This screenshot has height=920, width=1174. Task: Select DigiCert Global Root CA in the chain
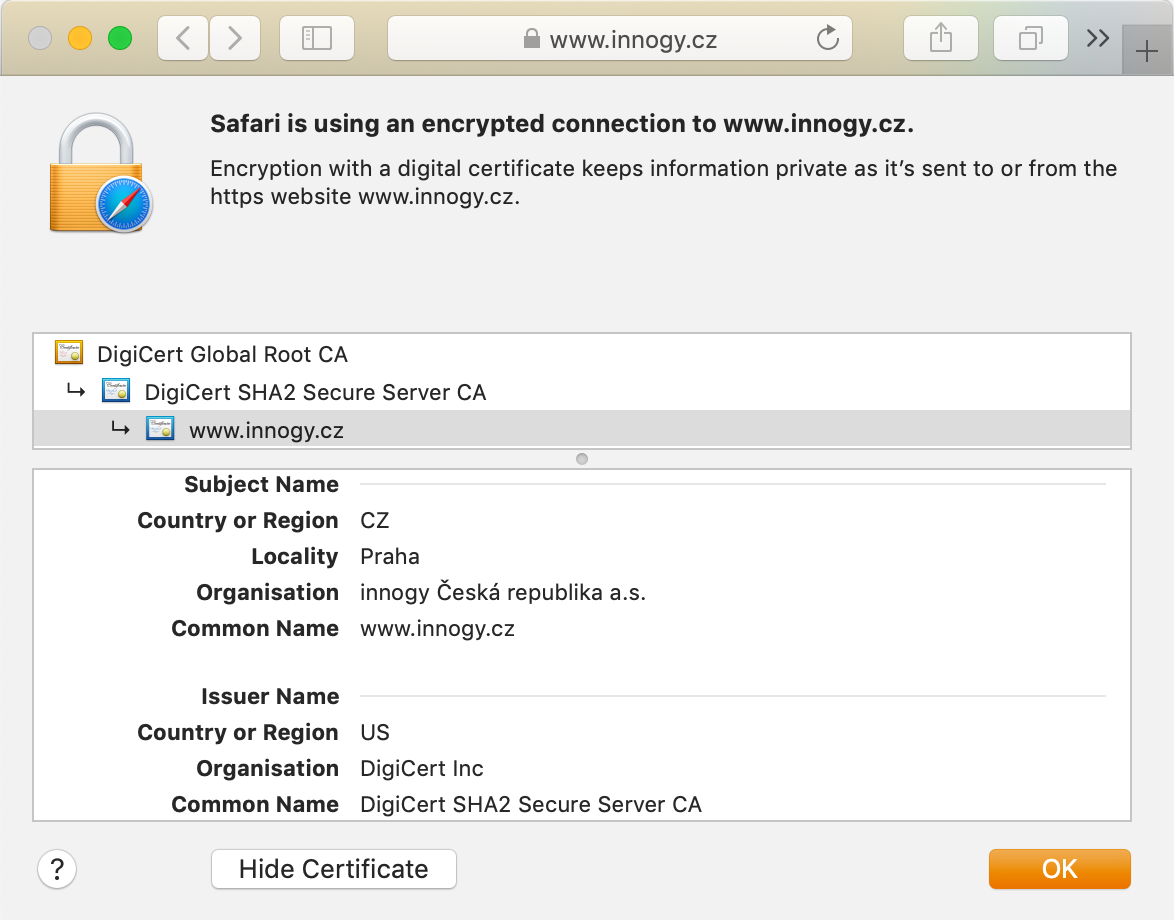pyautogui.click(x=582, y=353)
